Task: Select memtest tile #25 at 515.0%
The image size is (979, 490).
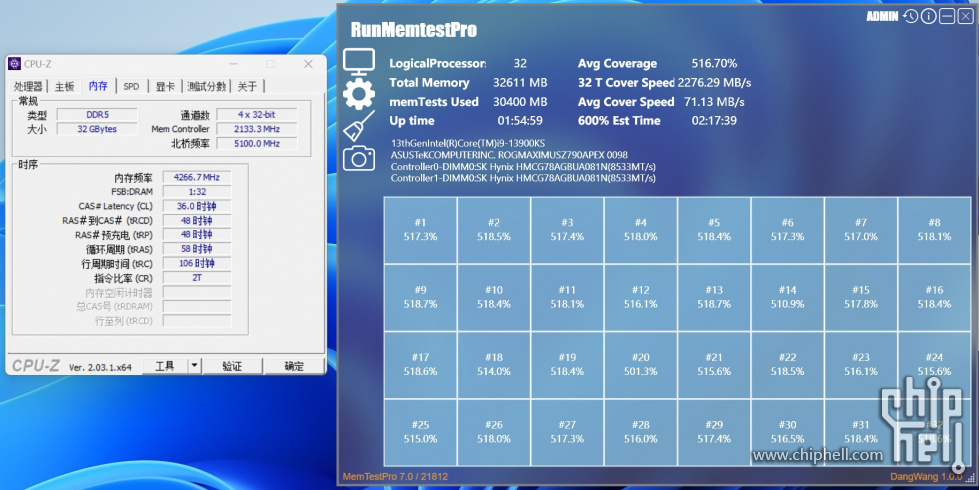Action: point(420,432)
